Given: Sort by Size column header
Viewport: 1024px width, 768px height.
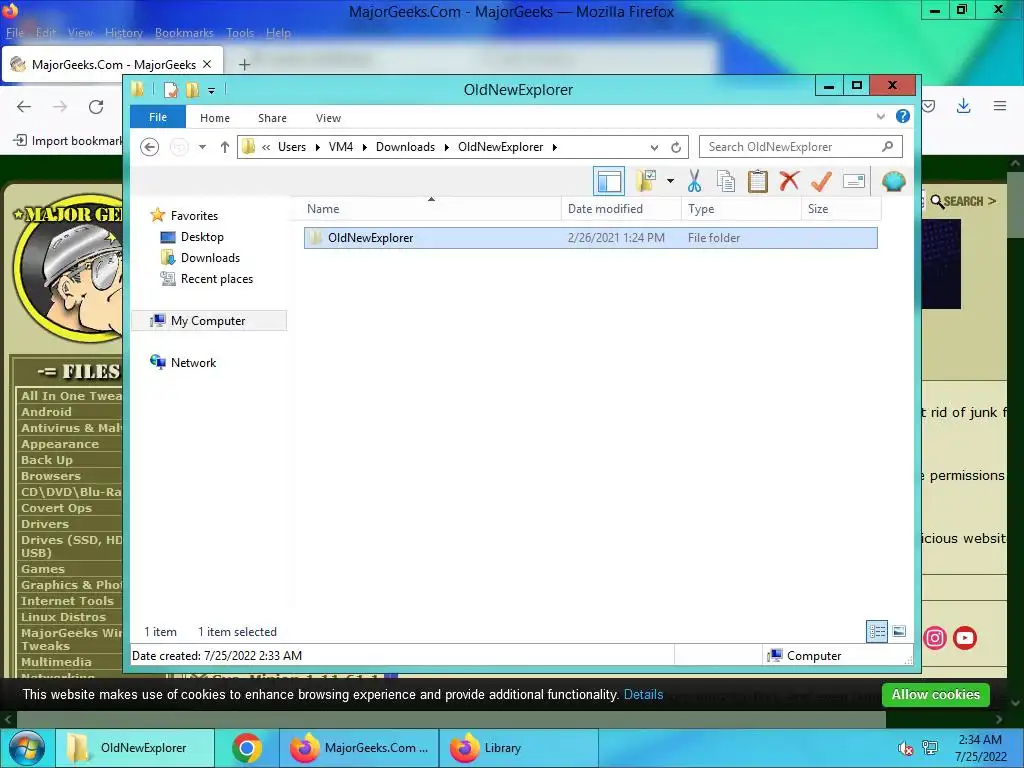Looking at the screenshot, I should tap(841, 209).
